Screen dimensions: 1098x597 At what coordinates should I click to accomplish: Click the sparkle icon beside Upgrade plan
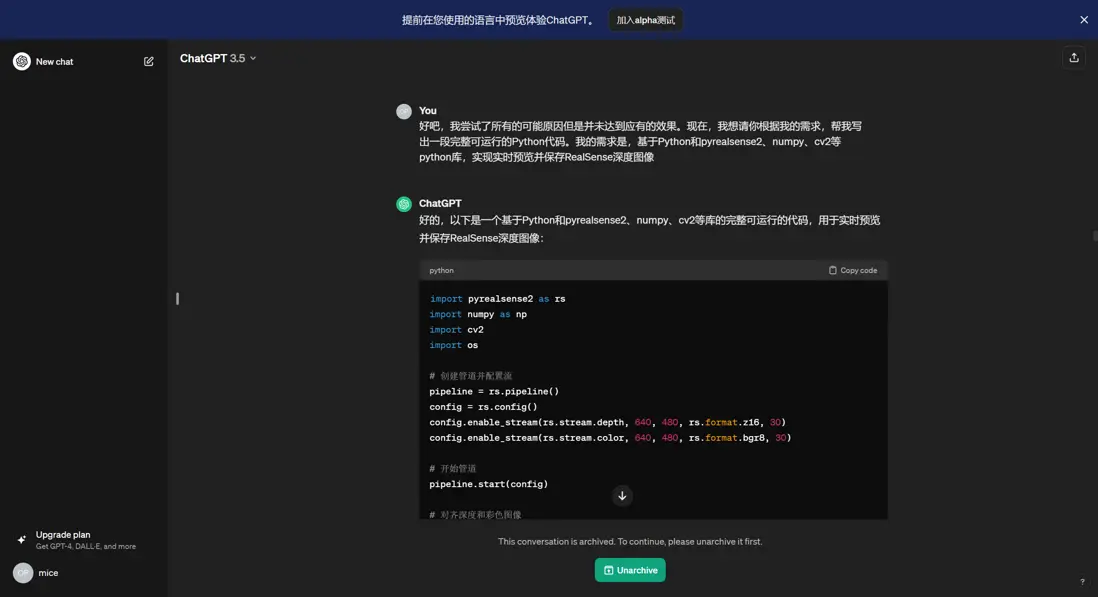[22, 540]
